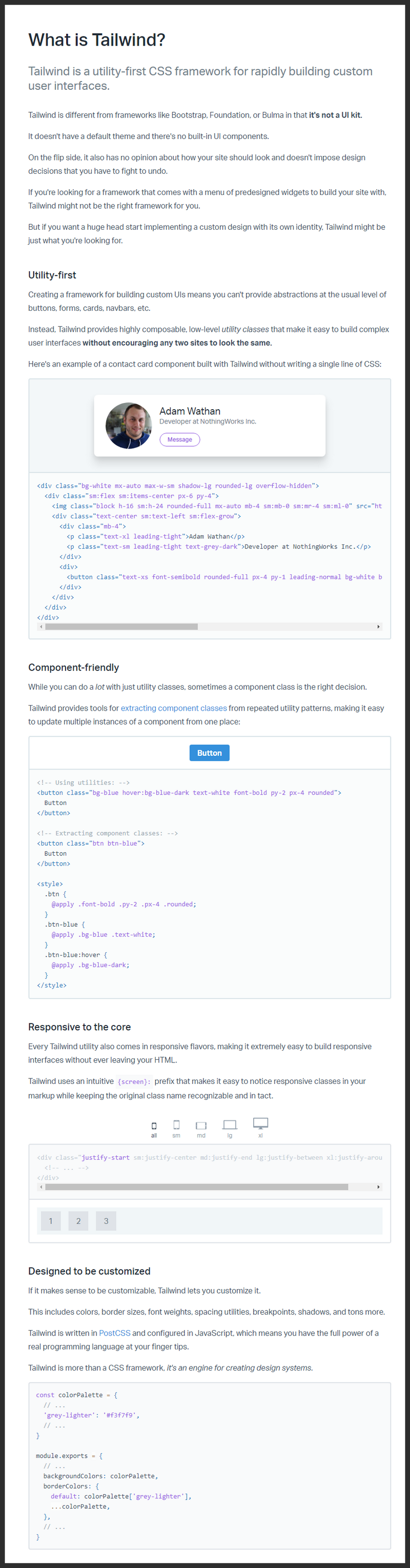The height and width of the screenshot is (1568, 410).
Task: Click right scroll arrow under justify-start code
Action: click(378, 1187)
